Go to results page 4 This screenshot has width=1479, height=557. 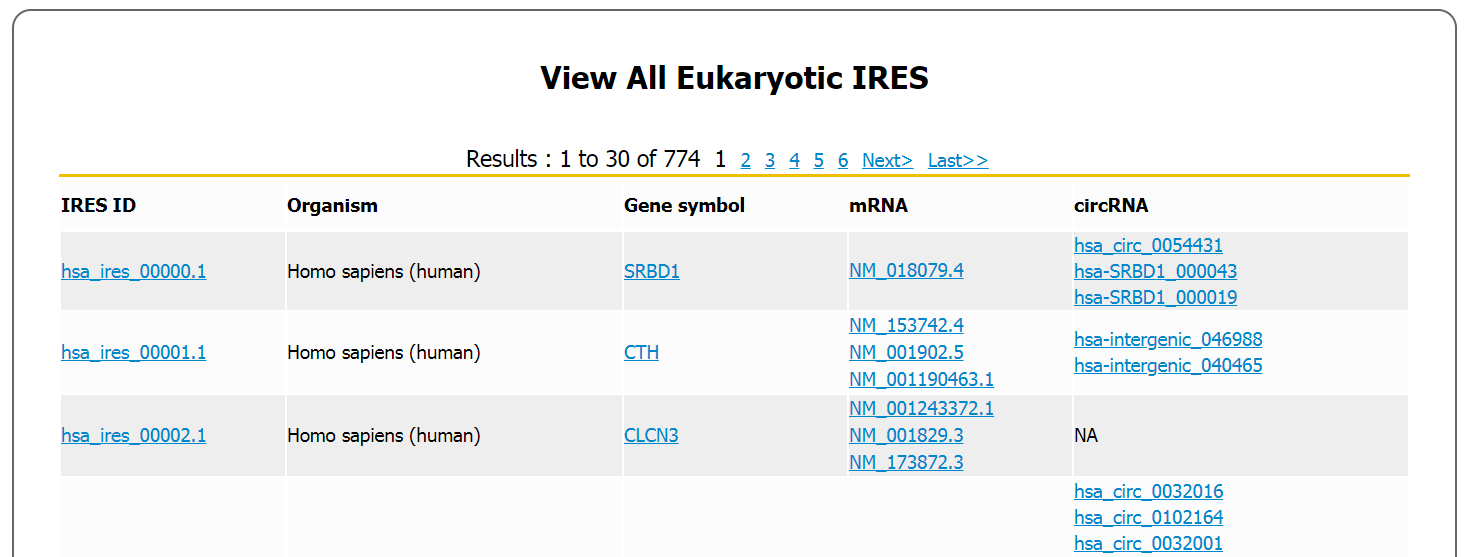tap(794, 160)
